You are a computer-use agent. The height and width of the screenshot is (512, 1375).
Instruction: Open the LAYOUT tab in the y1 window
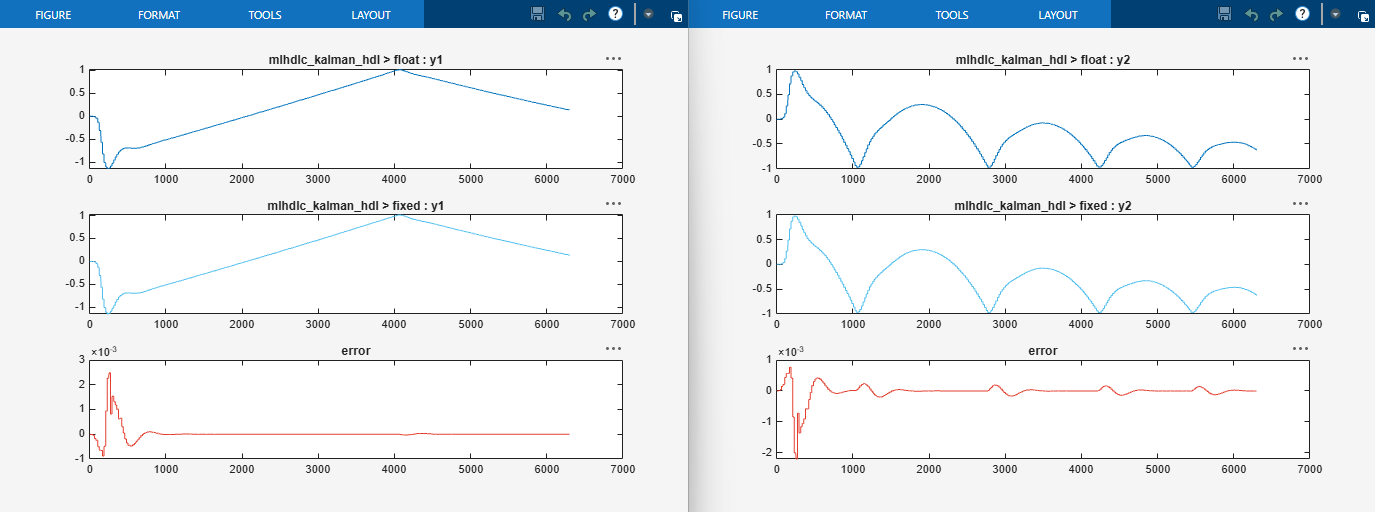click(371, 15)
